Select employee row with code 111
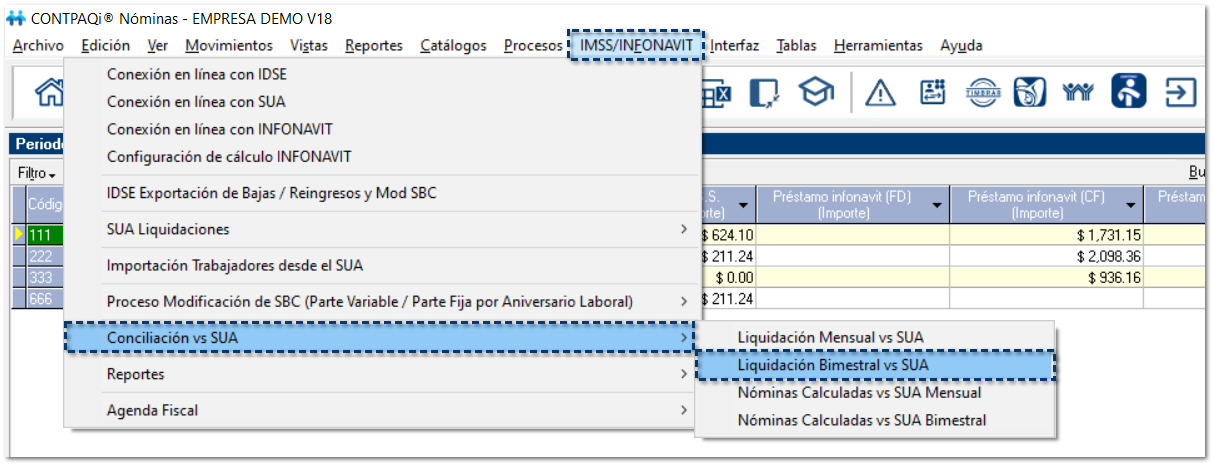The width and height of the screenshot is (1214, 466). (43, 235)
